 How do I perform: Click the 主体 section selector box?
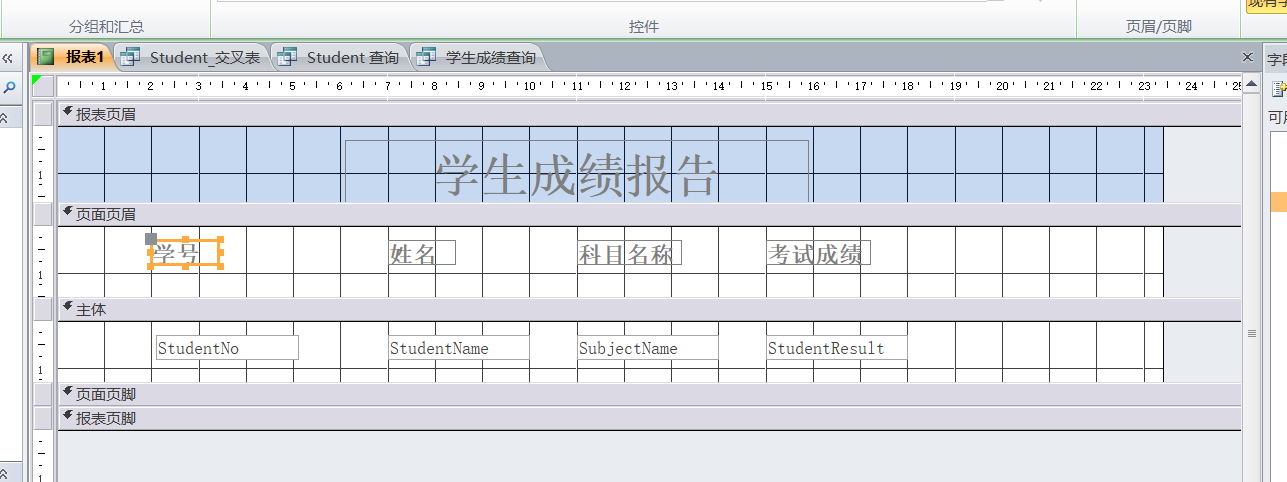click(42, 309)
